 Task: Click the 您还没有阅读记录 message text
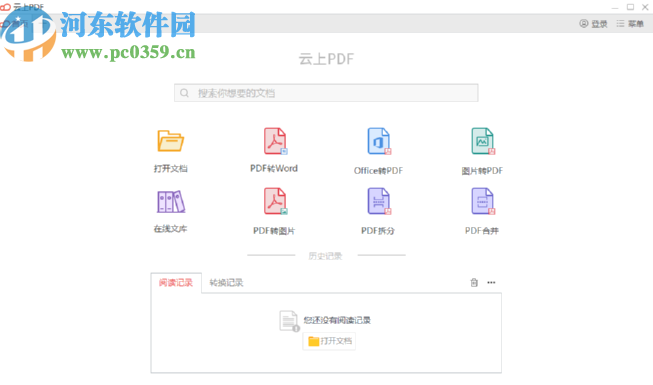pos(337,320)
